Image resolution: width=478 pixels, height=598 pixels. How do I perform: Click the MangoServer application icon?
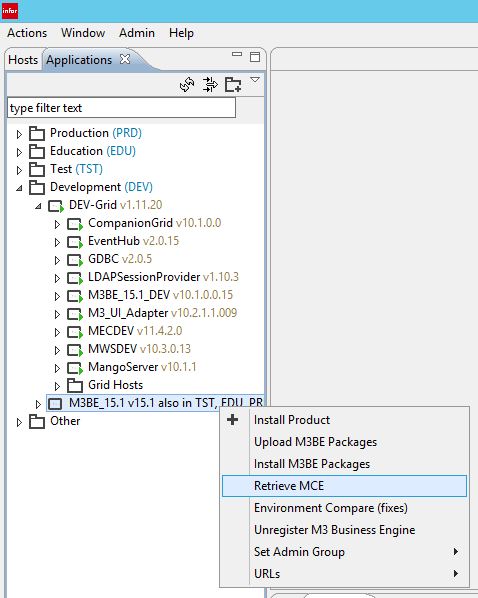coord(75,368)
